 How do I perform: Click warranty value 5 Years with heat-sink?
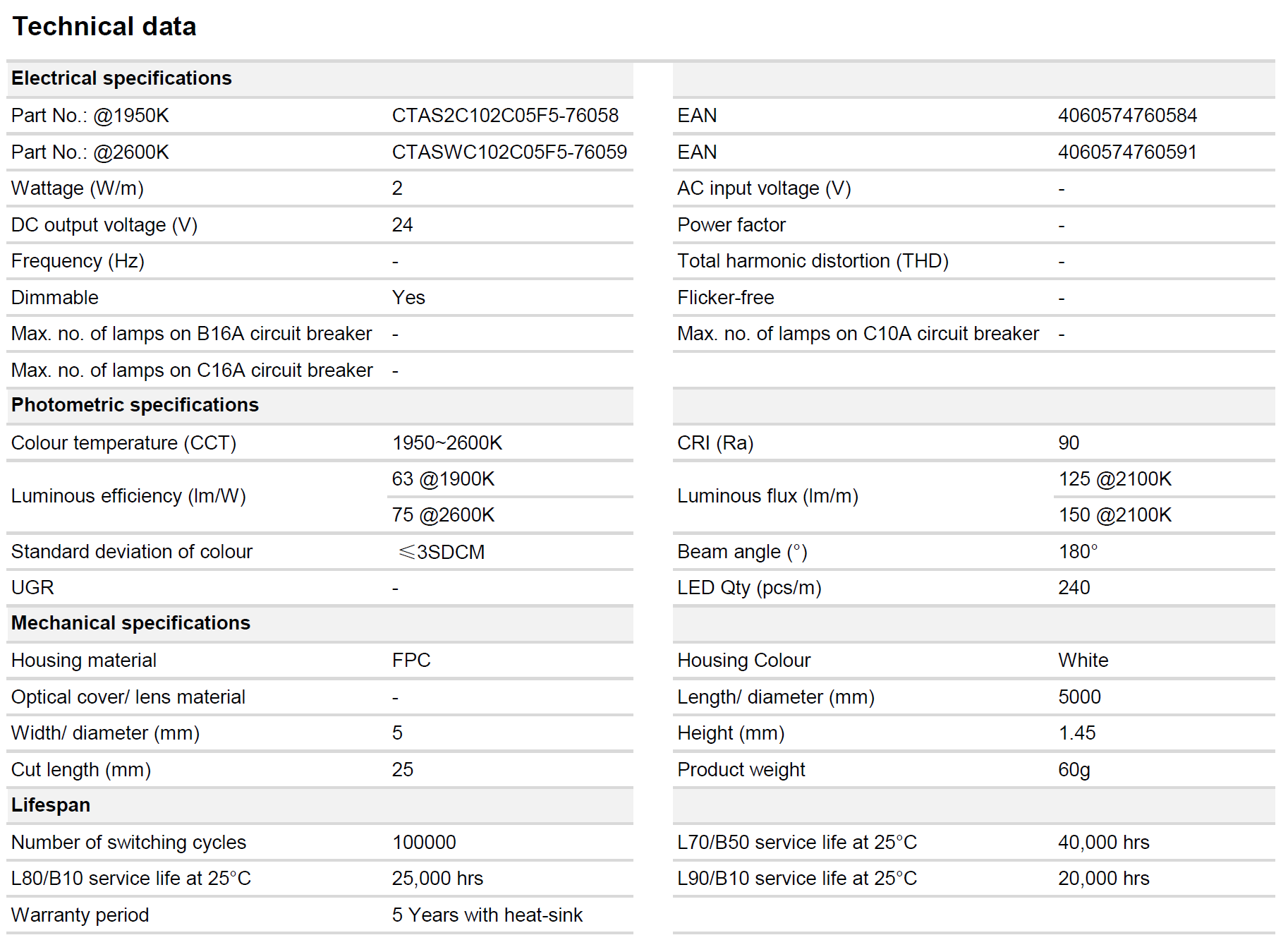pyautogui.click(x=487, y=915)
